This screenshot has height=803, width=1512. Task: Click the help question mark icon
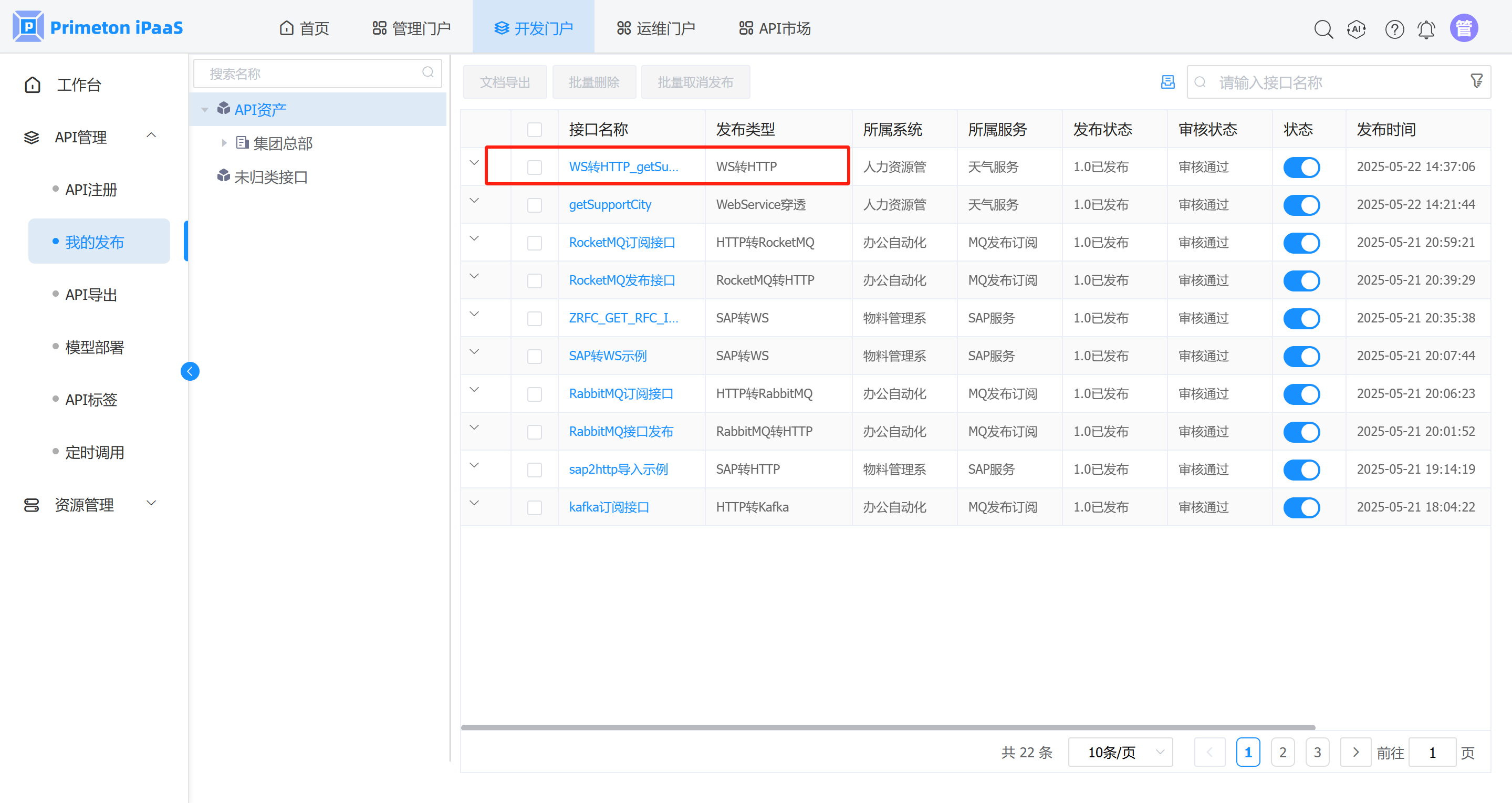[1394, 29]
